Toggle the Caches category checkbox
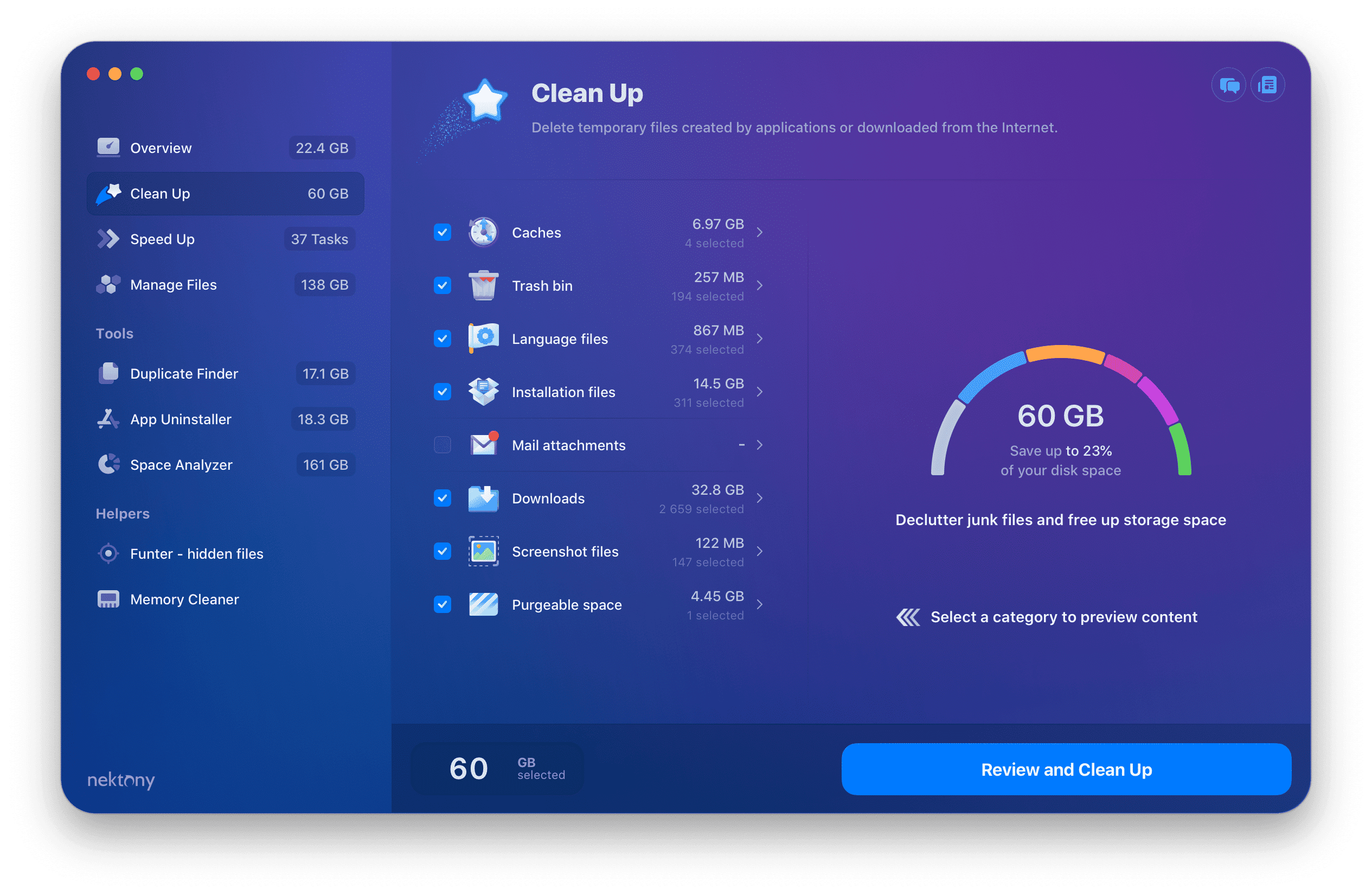This screenshot has height=894, width=1372. pyautogui.click(x=443, y=232)
